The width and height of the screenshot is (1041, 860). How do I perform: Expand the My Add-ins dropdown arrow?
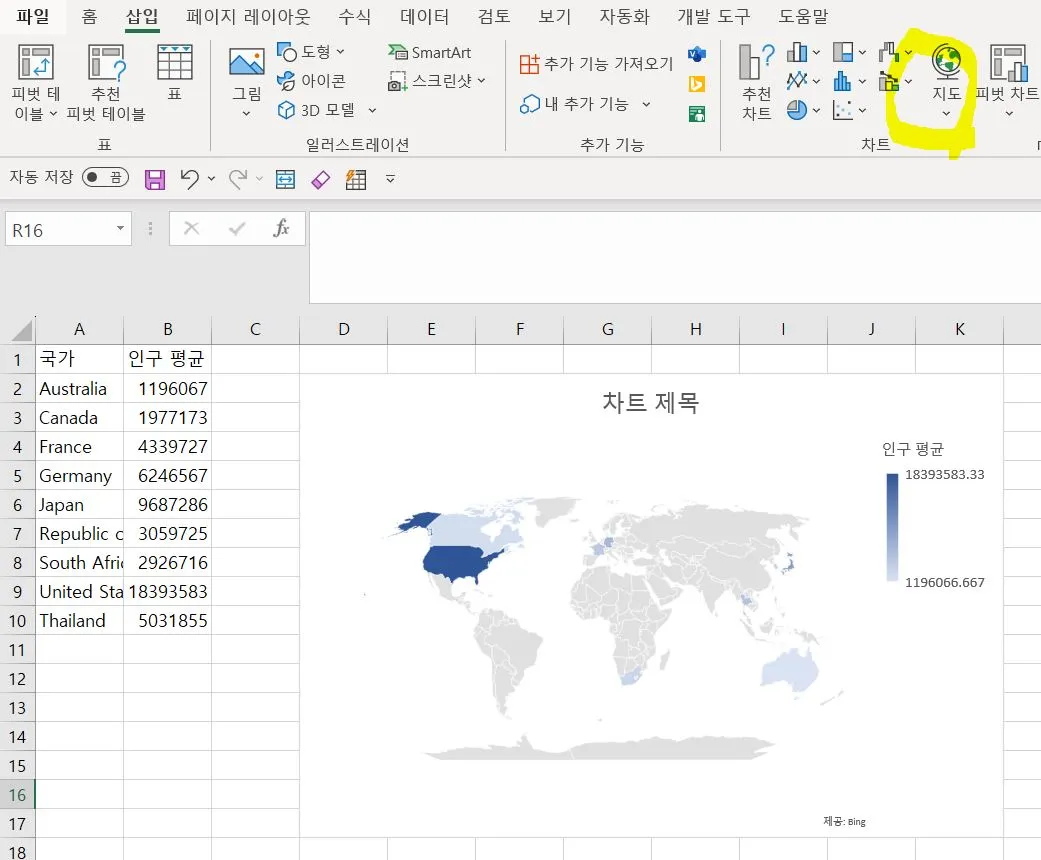point(646,104)
